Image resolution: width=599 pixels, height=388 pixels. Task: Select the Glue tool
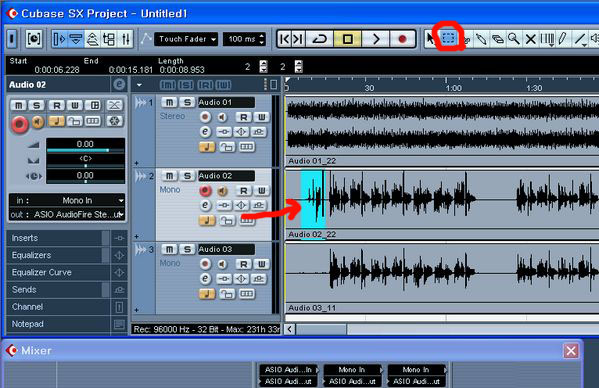pyautogui.click(x=481, y=39)
